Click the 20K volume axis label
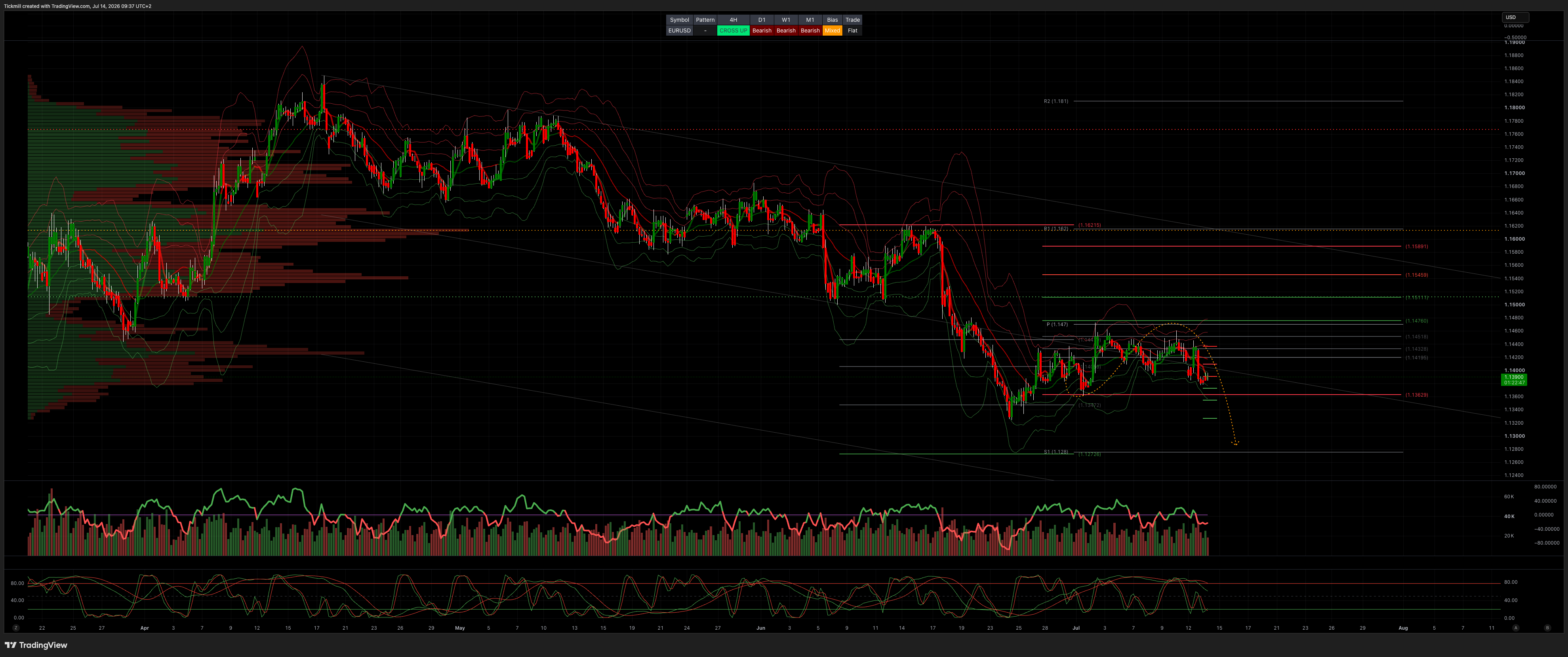The image size is (1568, 657). (1509, 536)
